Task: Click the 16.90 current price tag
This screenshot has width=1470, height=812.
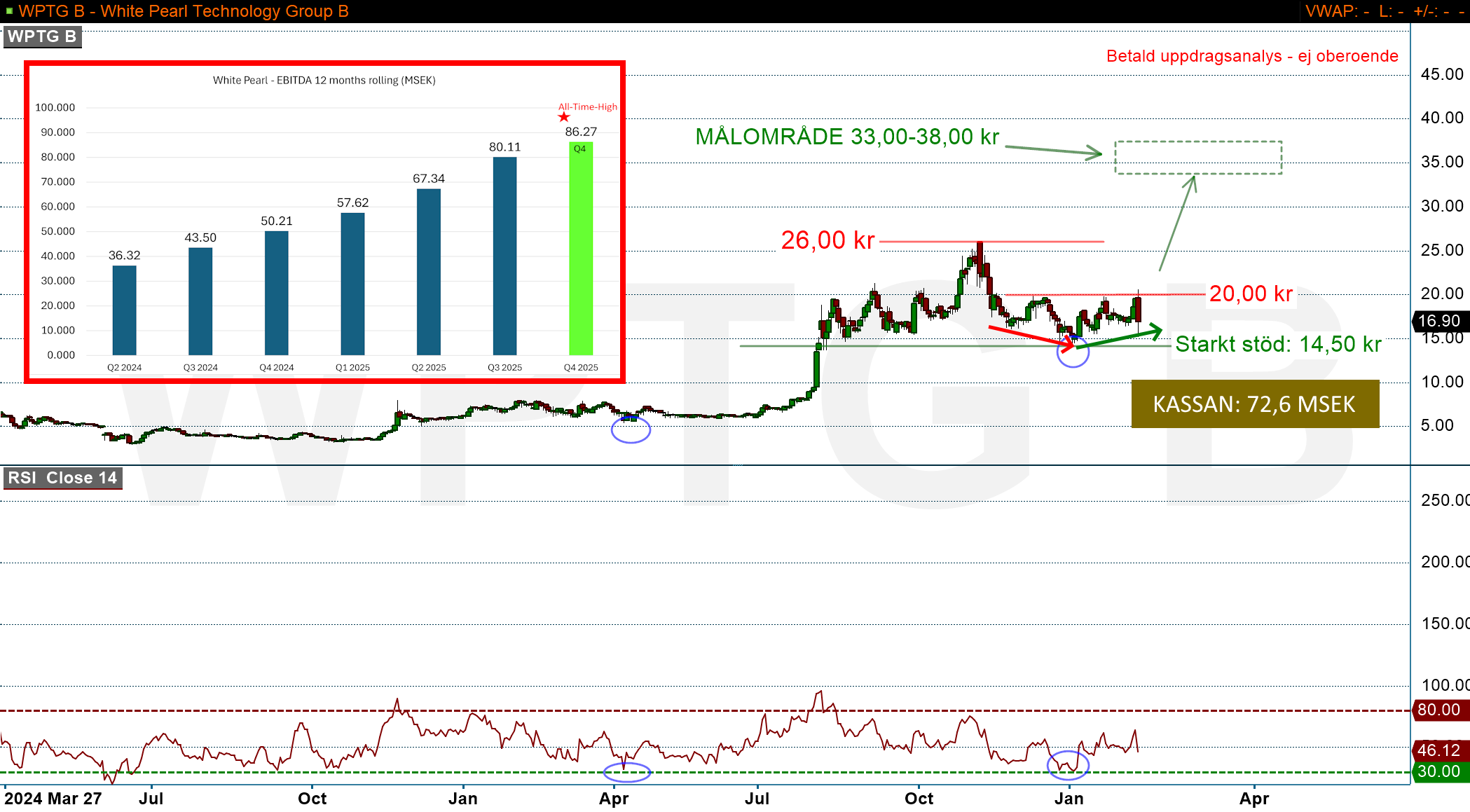Action: [x=1439, y=321]
